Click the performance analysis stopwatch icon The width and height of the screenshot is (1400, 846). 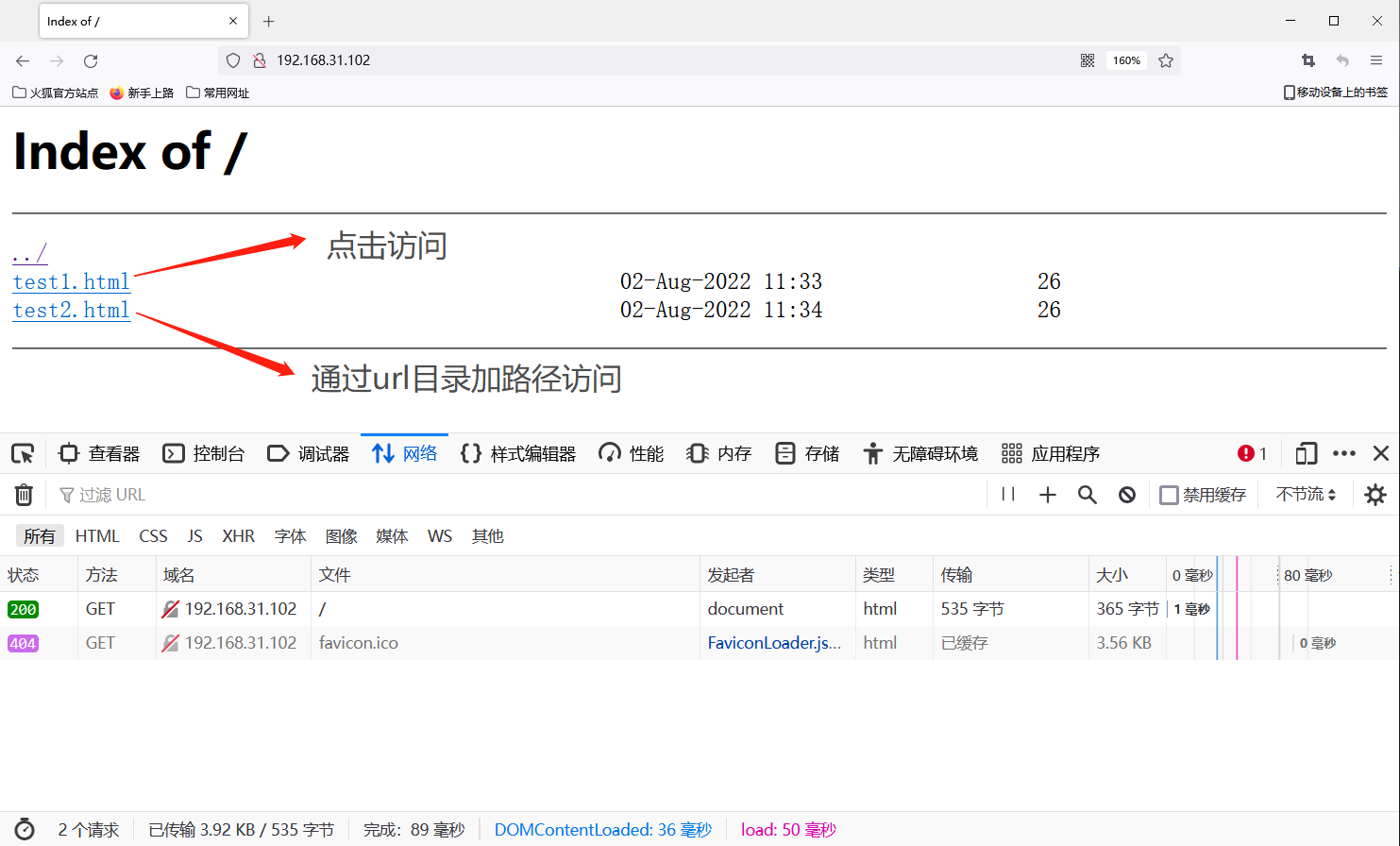pos(25,829)
